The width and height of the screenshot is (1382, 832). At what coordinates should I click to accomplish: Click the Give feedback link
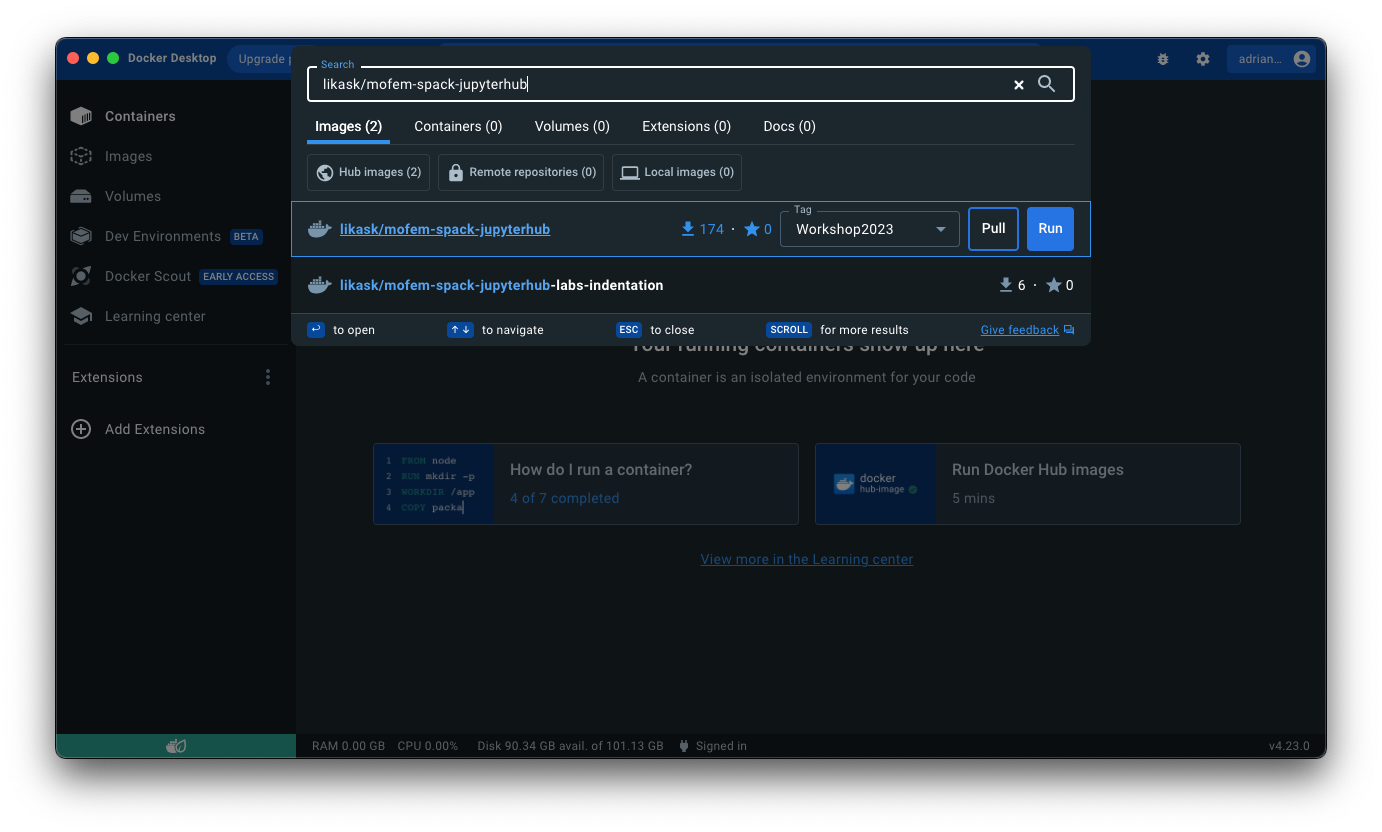click(1019, 330)
